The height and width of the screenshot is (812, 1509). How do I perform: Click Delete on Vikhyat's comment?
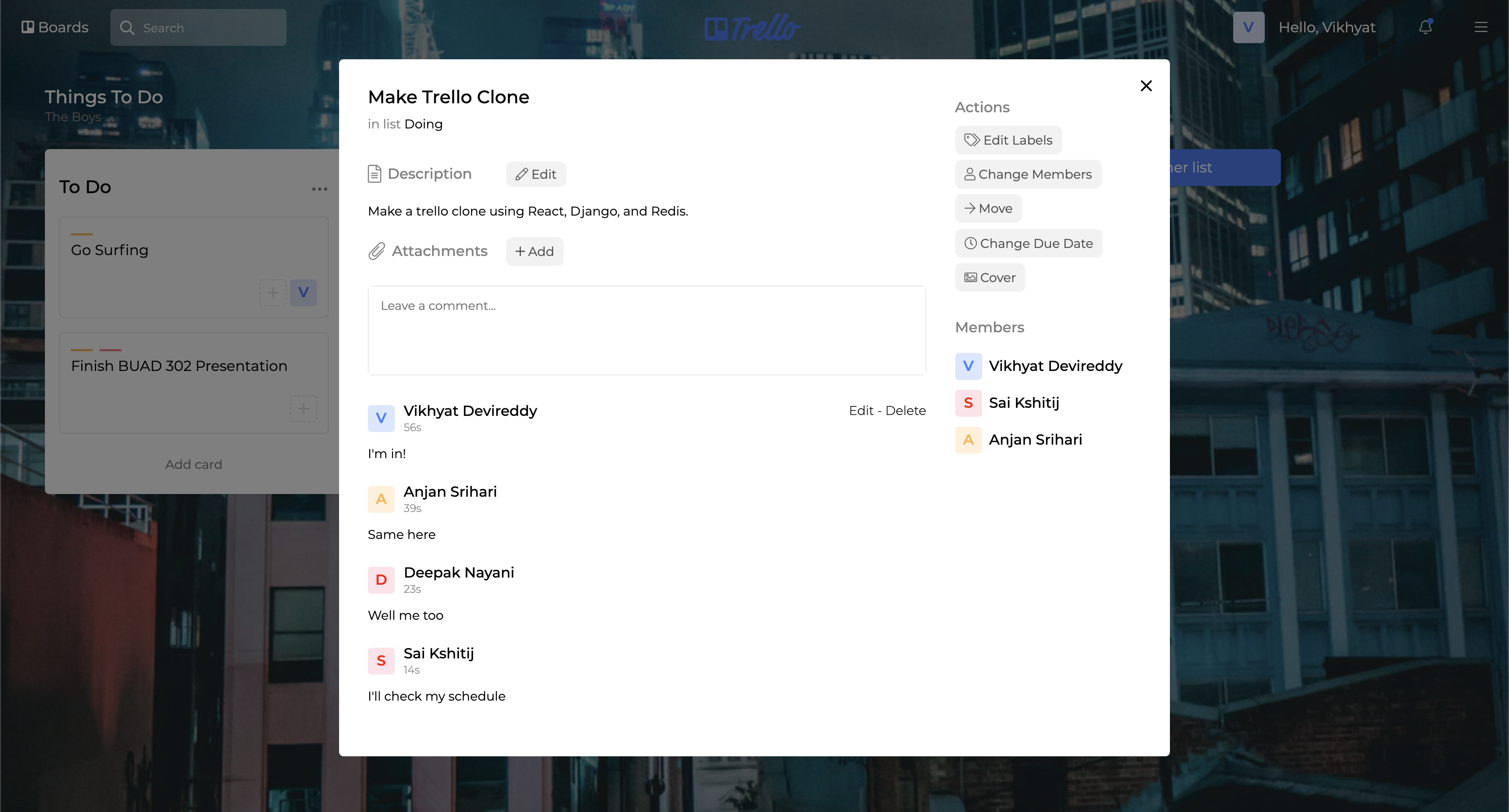click(x=905, y=410)
